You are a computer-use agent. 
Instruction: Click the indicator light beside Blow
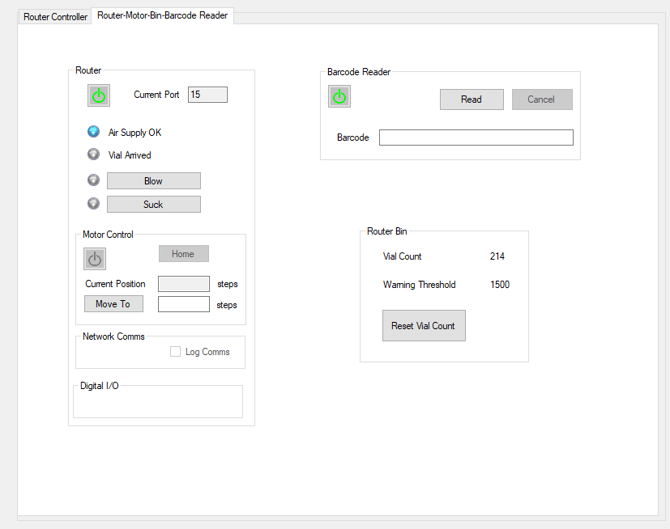[94, 180]
